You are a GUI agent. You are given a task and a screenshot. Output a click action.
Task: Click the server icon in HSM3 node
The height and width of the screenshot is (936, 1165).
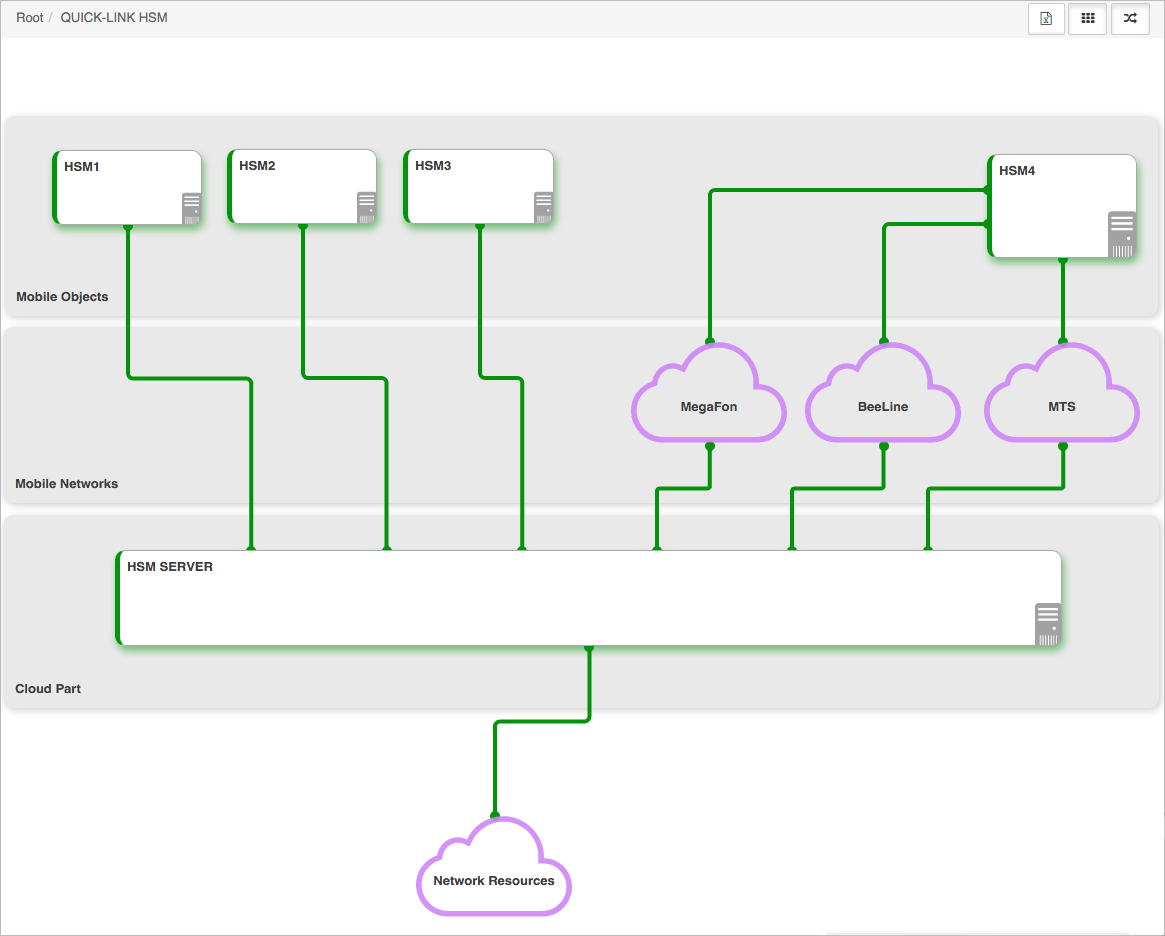tap(543, 207)
